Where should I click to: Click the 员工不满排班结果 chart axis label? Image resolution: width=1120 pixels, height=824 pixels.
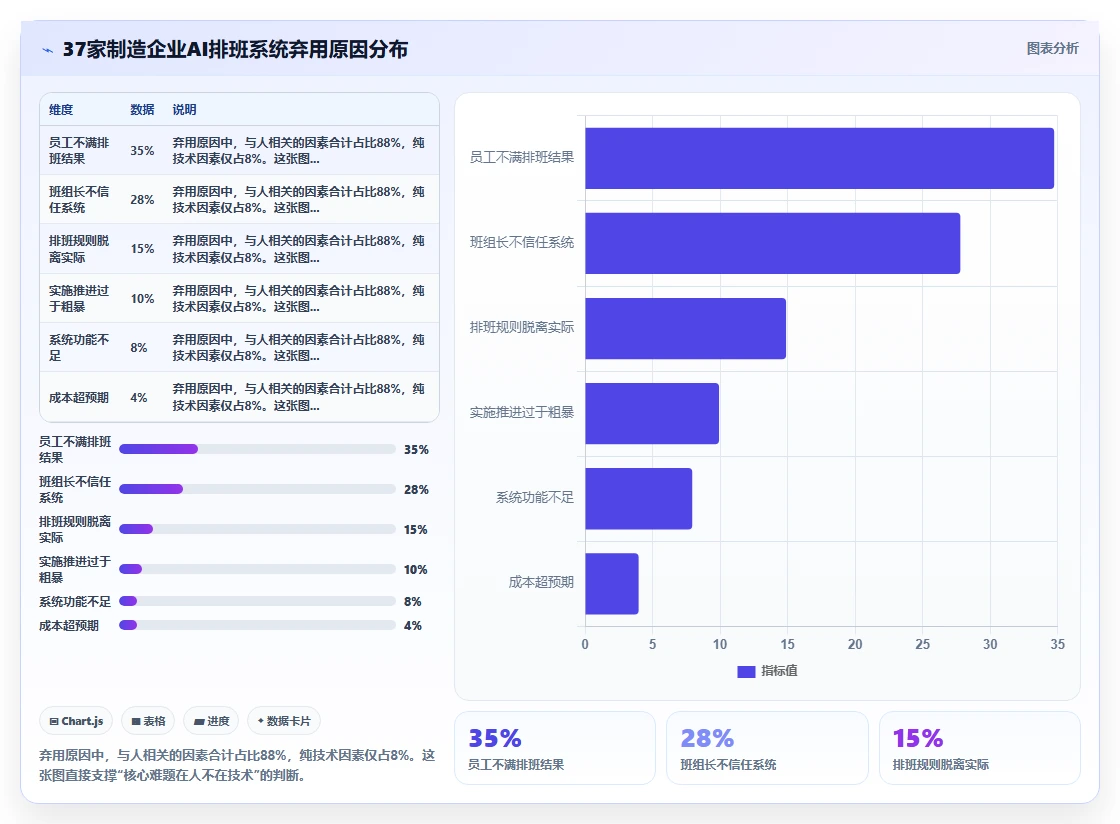[x=521, y=158]
